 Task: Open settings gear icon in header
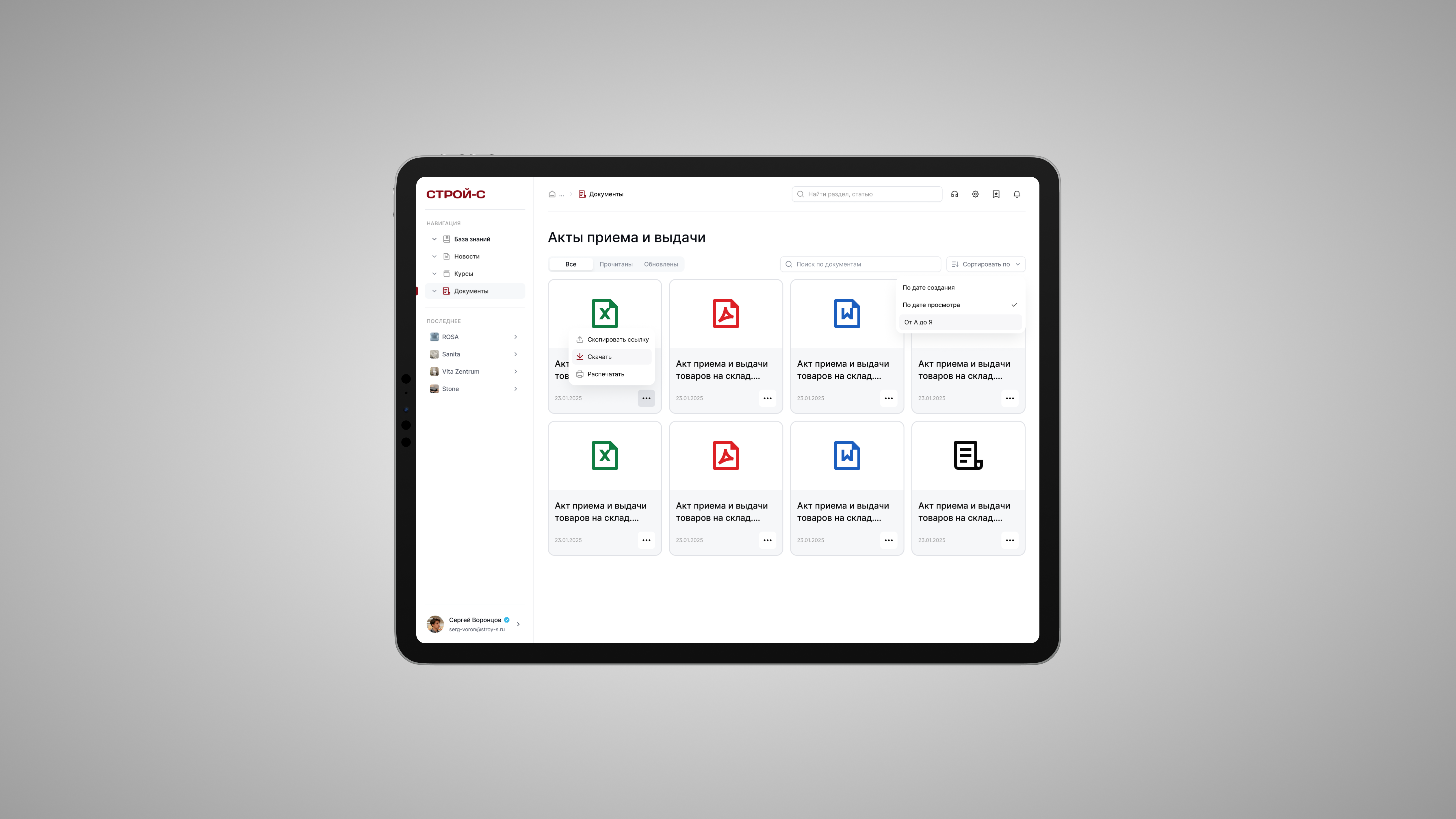pyautogui.click(x=975, y=194)
